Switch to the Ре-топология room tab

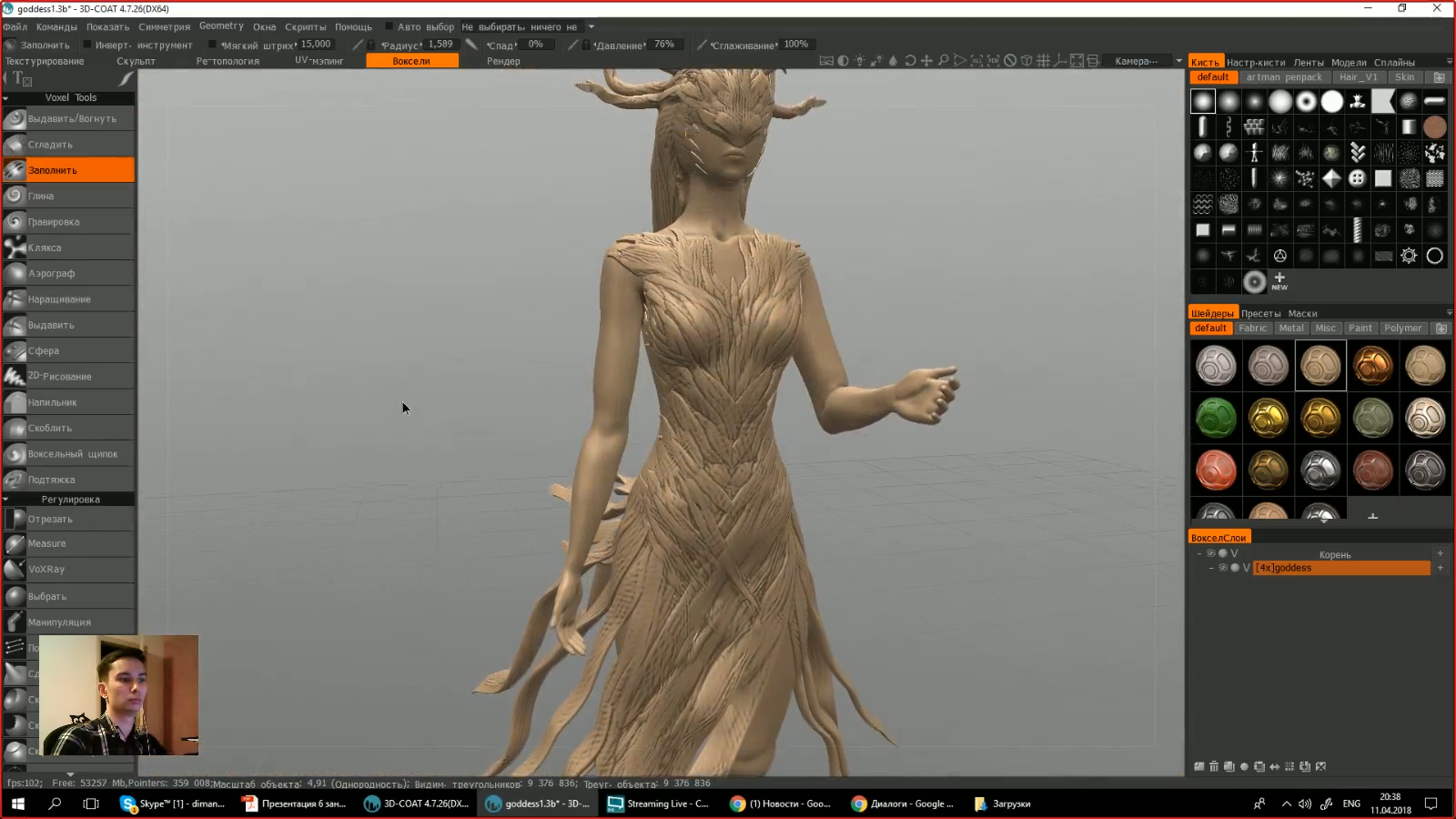tap(227, 61)
